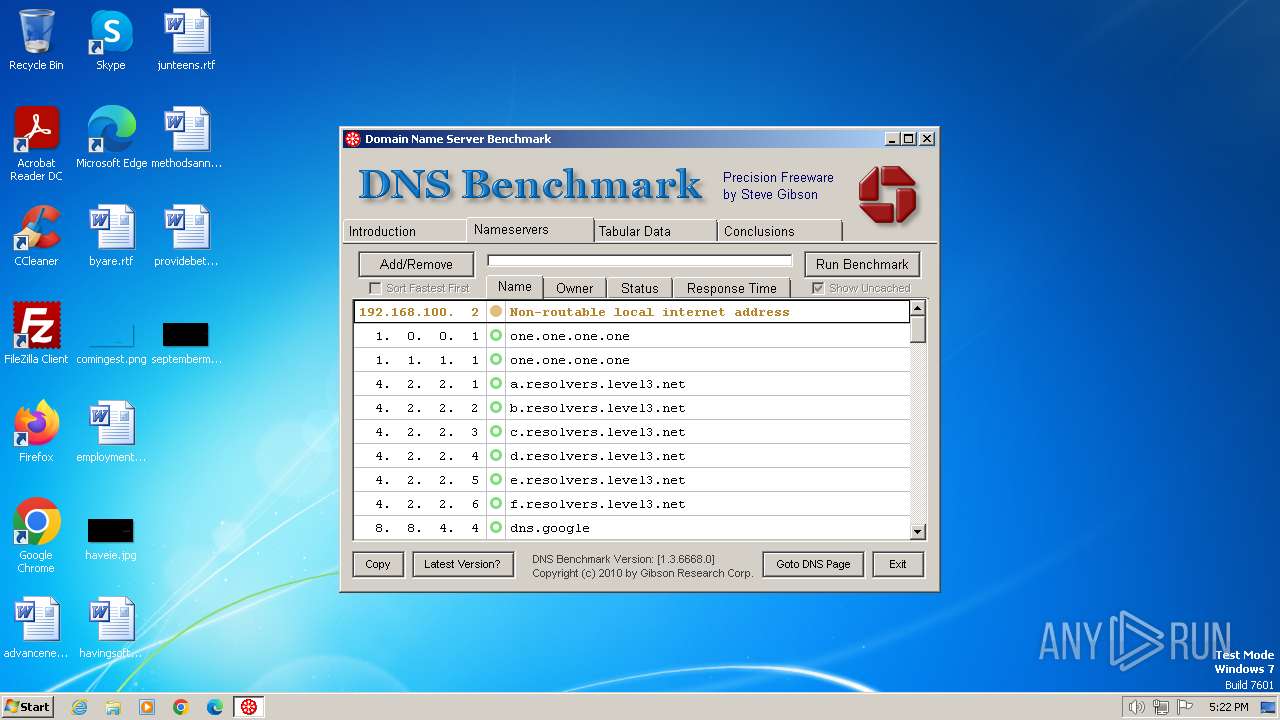Click the Exit button
1280x720 pixels.
(x=898, y=564)
